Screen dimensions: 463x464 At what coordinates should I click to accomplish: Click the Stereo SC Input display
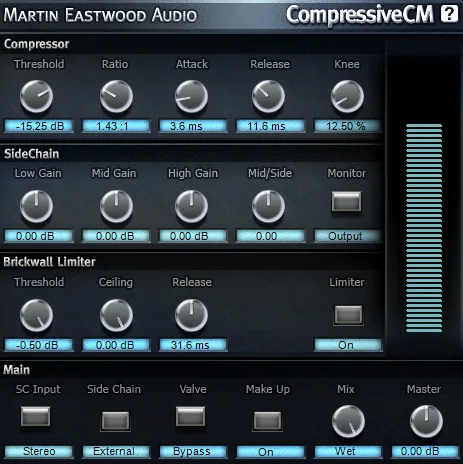pyautogui.click(x=39, y=452)
